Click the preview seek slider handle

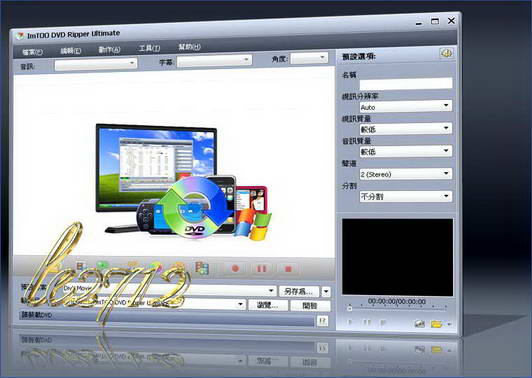point(349,308)
